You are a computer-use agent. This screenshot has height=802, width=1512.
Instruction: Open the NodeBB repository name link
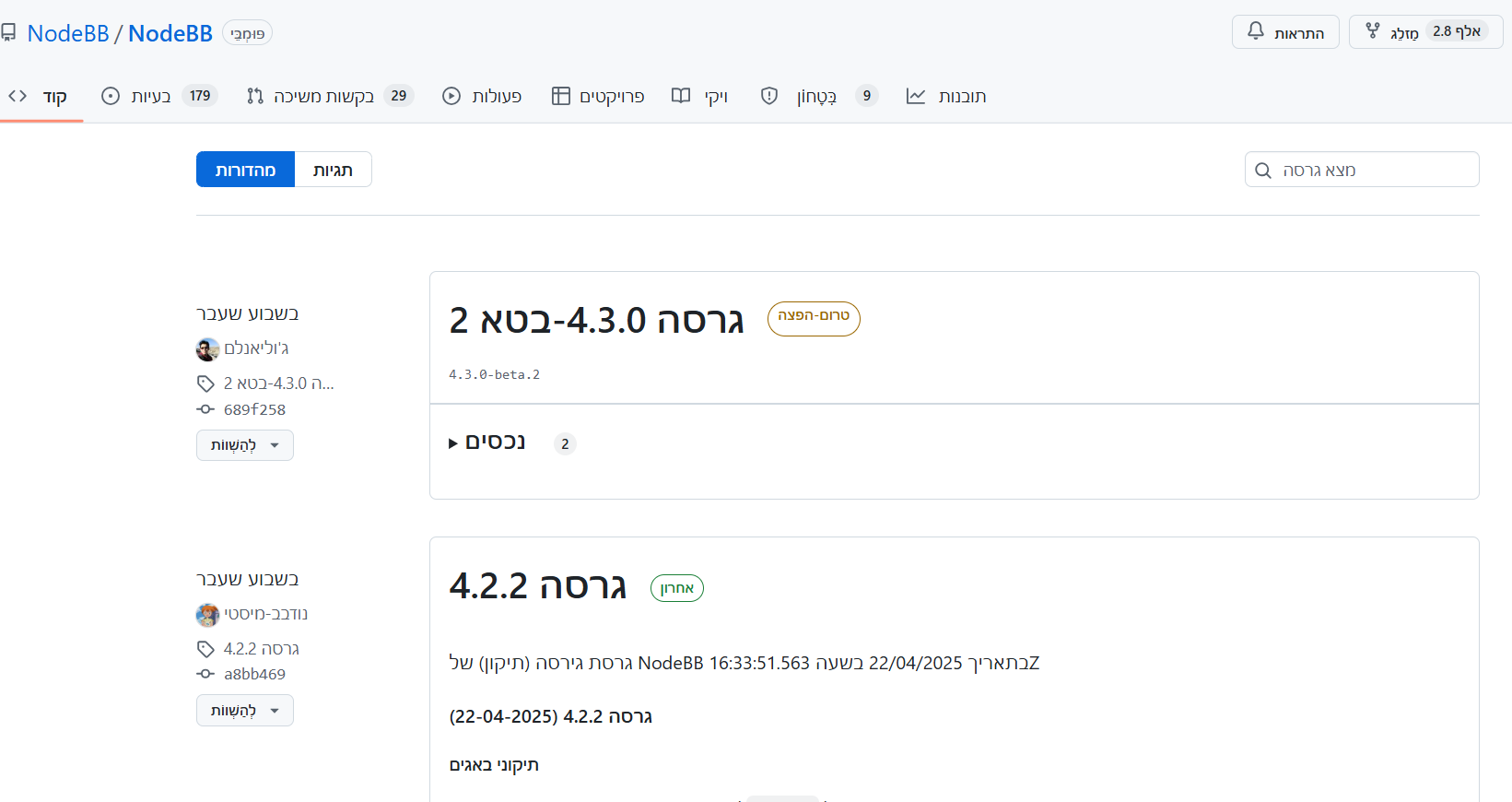[170, 33]
